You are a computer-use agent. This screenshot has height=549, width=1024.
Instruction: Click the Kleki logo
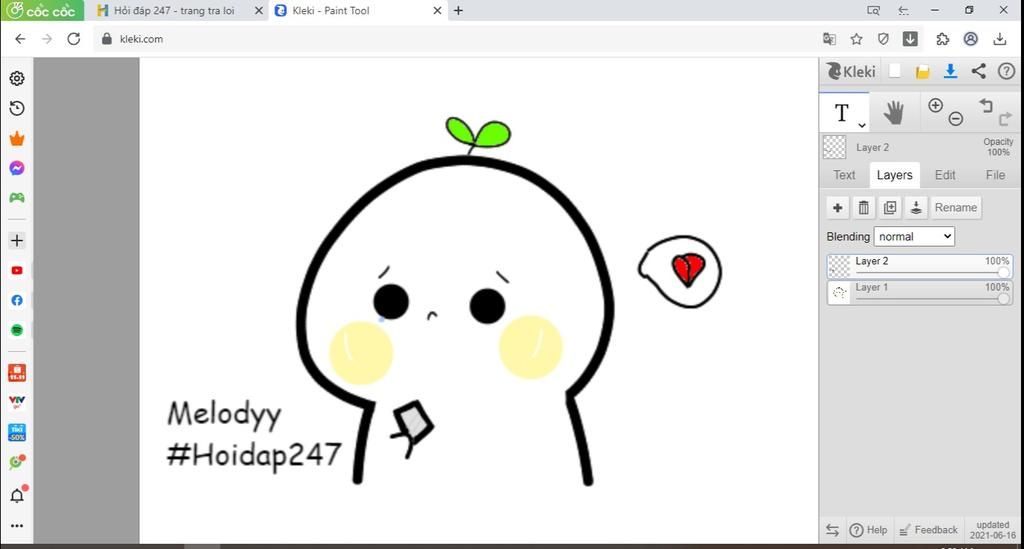tap(851, 71)
